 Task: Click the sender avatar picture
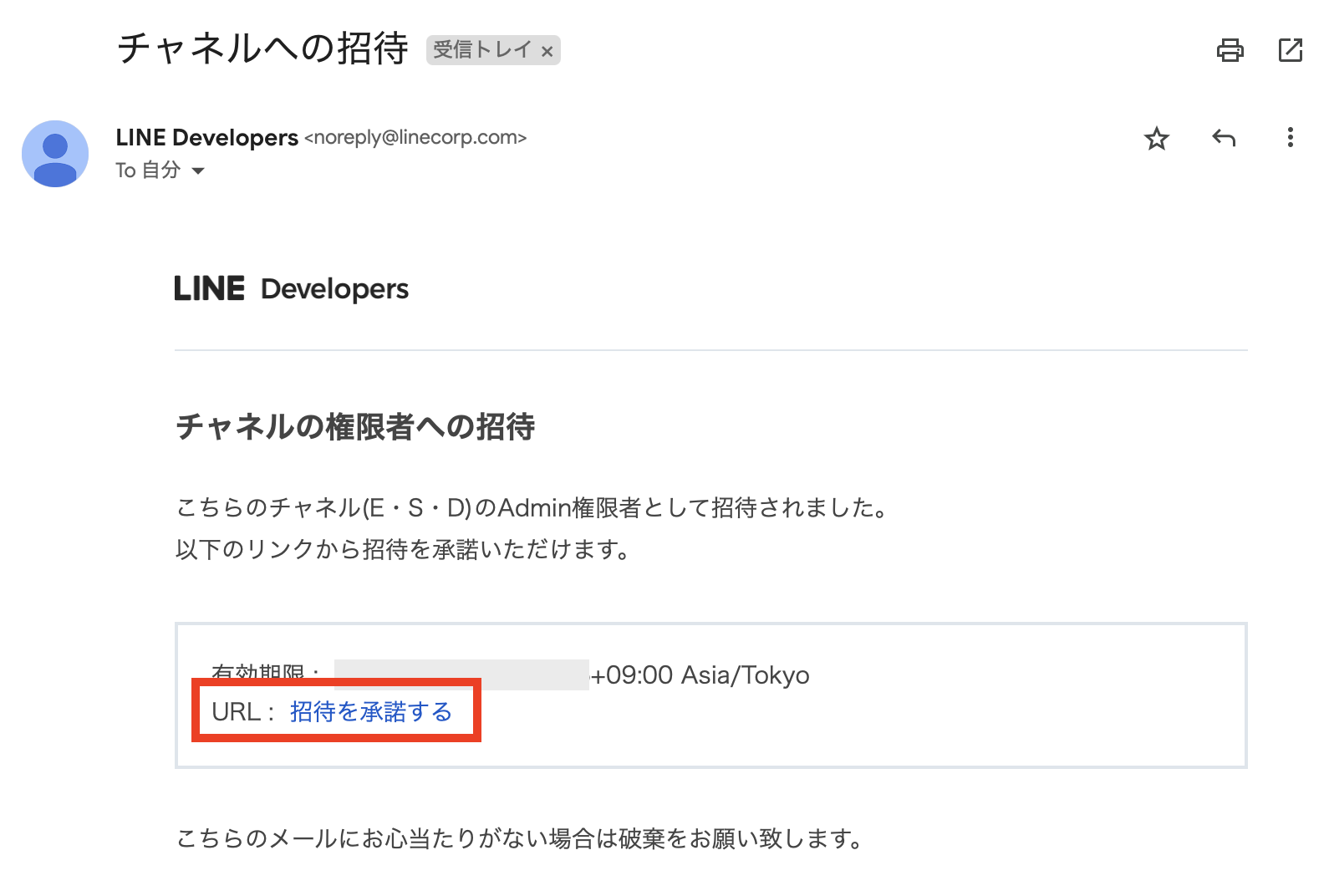55,154
